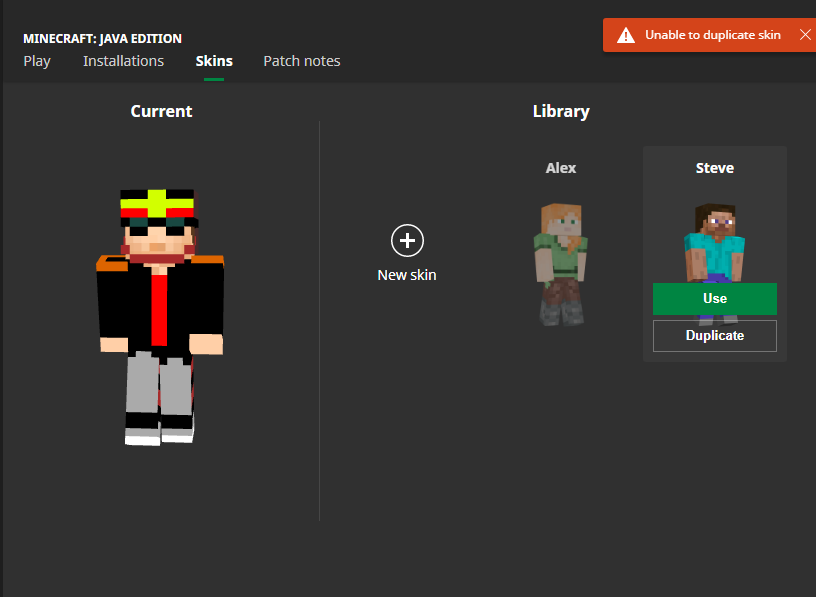Click the Current heading

(161, 111)
